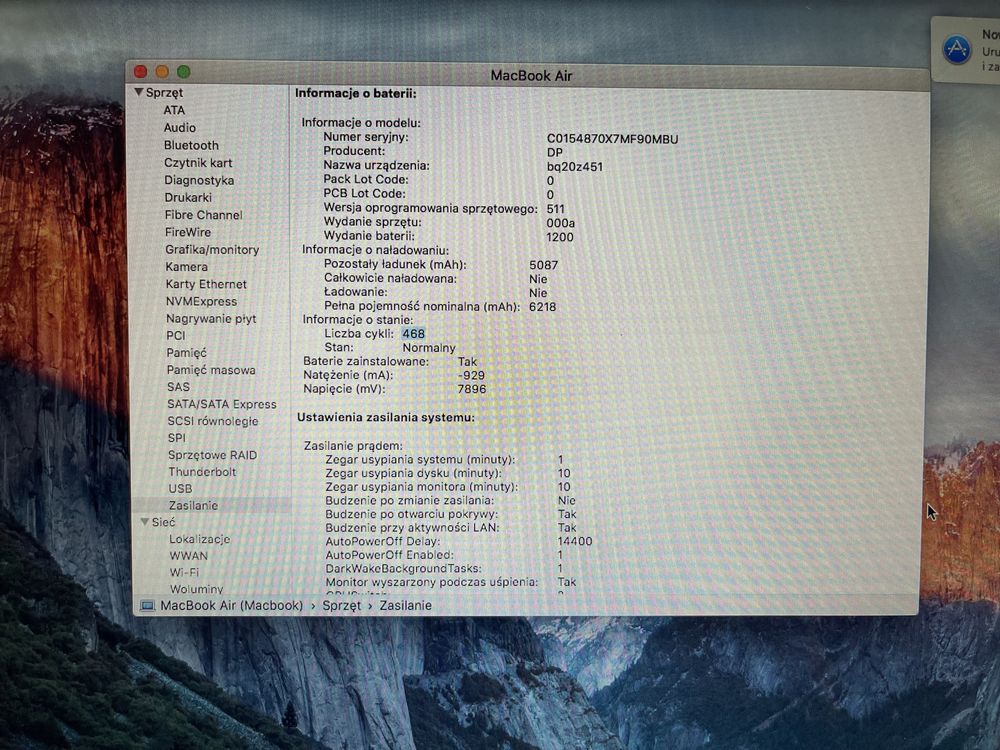Screen dimensions: 1000x750
Task: Click Zasilanie in the bottom path bar
Action: click(406, 605)
